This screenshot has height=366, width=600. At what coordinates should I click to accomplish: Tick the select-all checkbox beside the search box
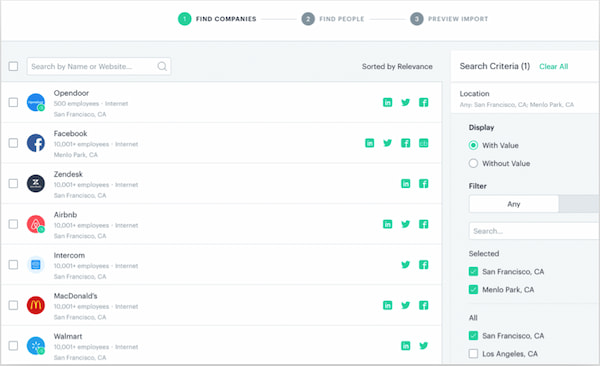coord(13,66)
